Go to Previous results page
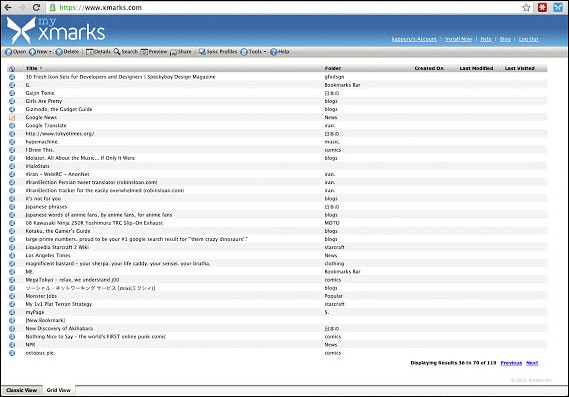This screenshot has height=397, width=569. [x=511, y=363]
